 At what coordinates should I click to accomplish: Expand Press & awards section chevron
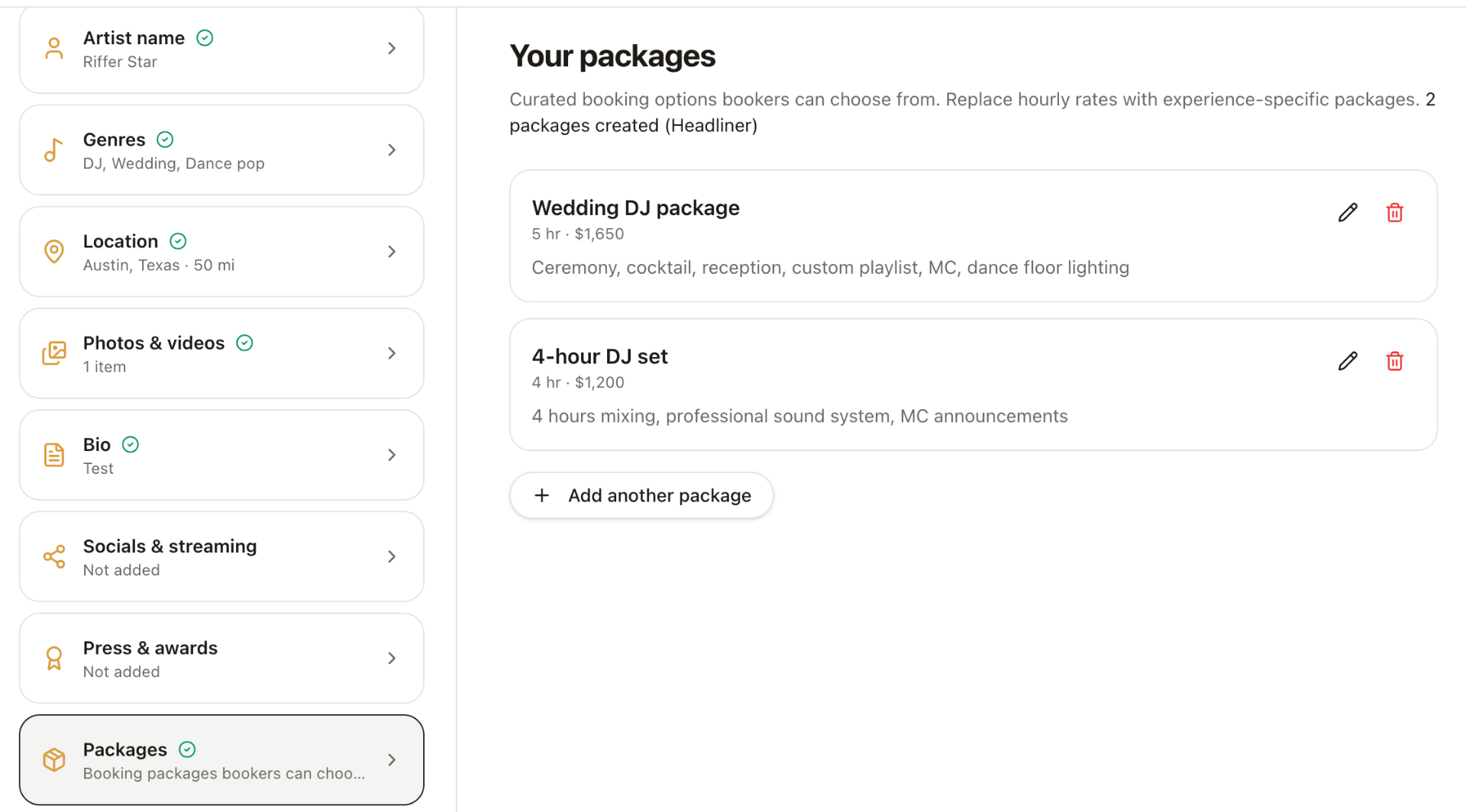(392, 658)
